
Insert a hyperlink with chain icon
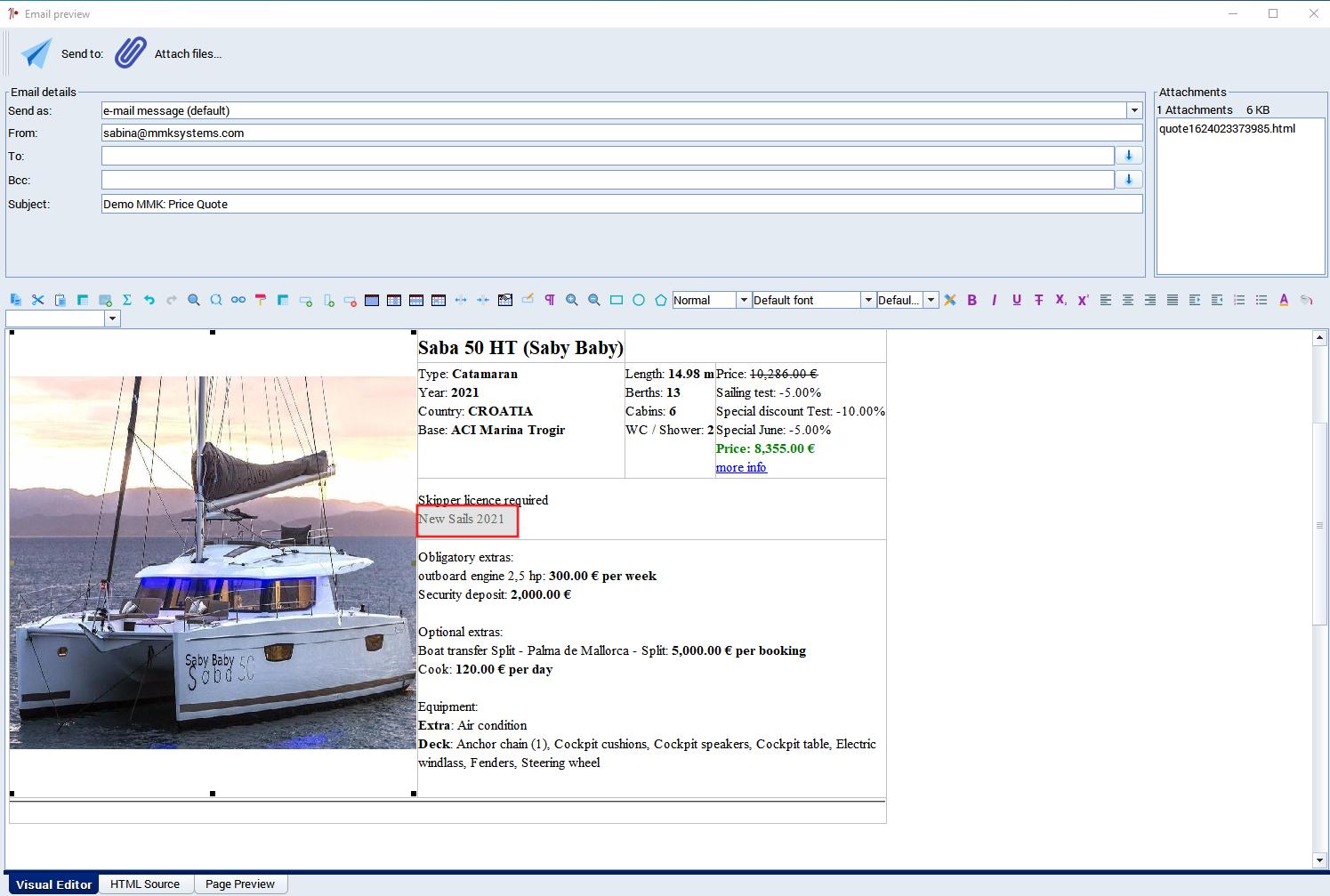coord(238,300)
